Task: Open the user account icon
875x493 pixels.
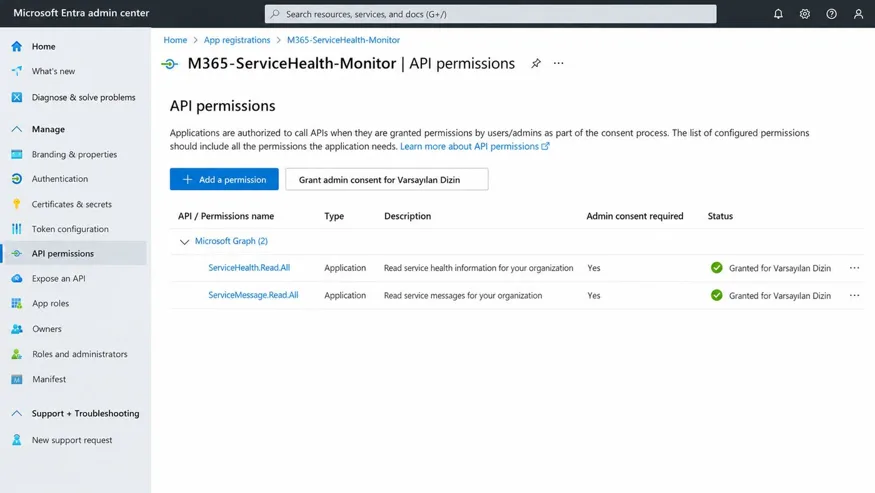Action: click(x=858, y=14)
